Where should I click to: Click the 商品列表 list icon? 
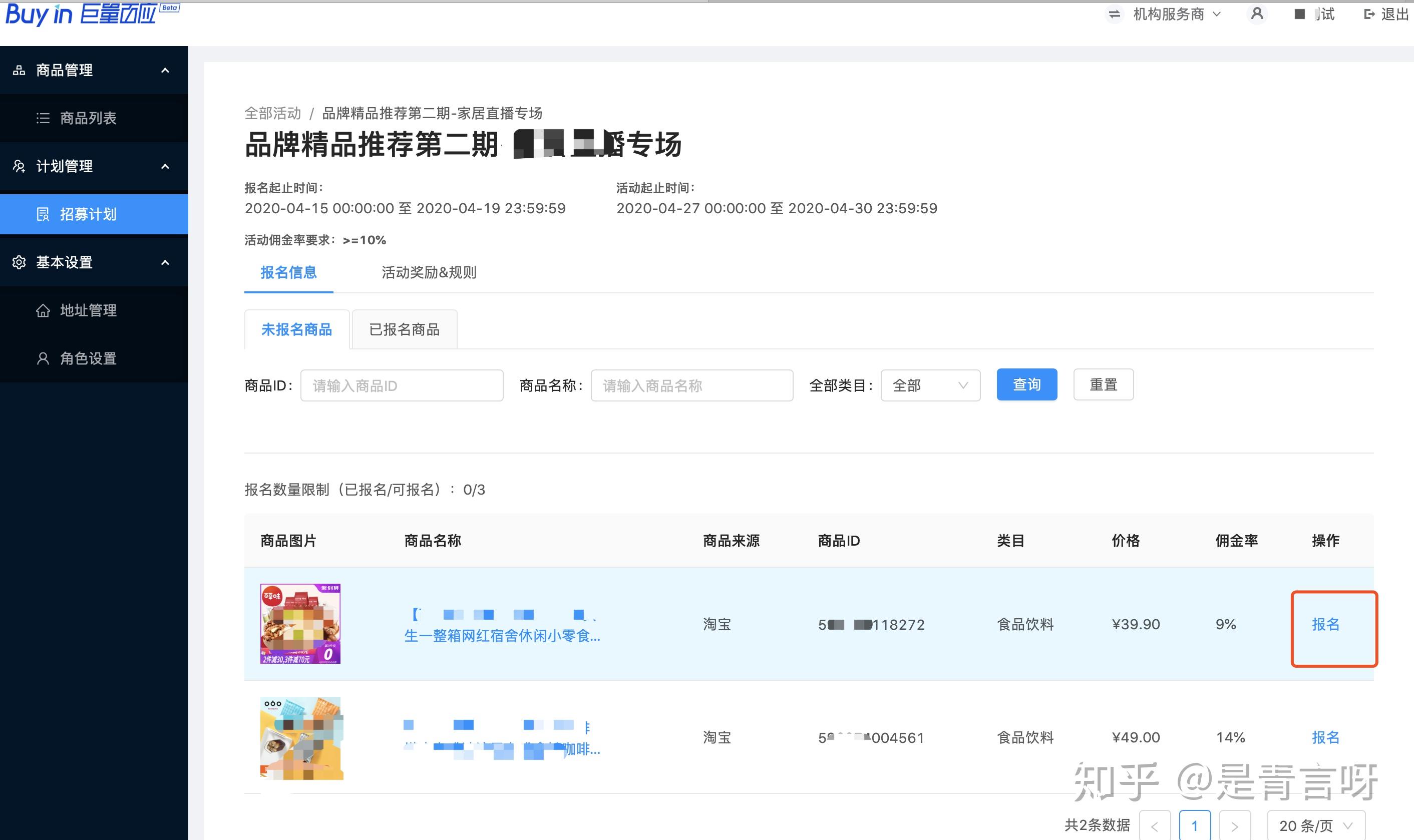click(x=43, y=118)
